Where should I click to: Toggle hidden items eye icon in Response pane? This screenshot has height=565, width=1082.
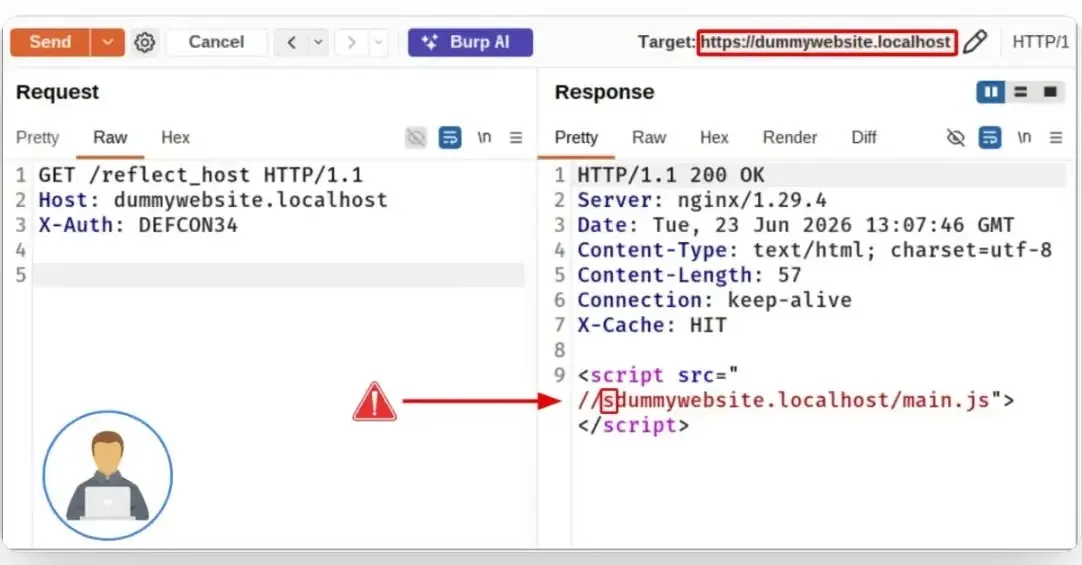pyautogui.click(x=956, y=137)
